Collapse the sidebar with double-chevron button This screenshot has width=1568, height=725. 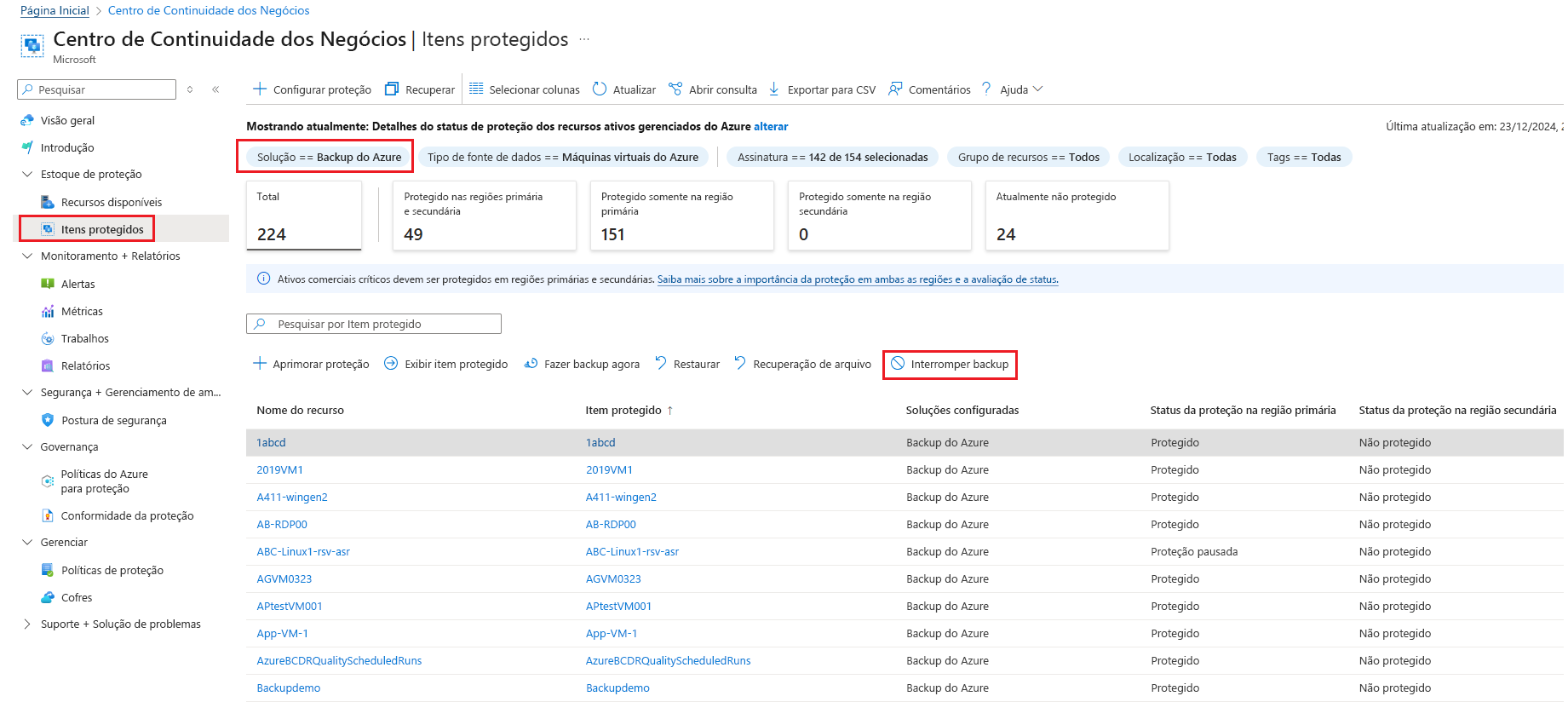click(215, 89)
